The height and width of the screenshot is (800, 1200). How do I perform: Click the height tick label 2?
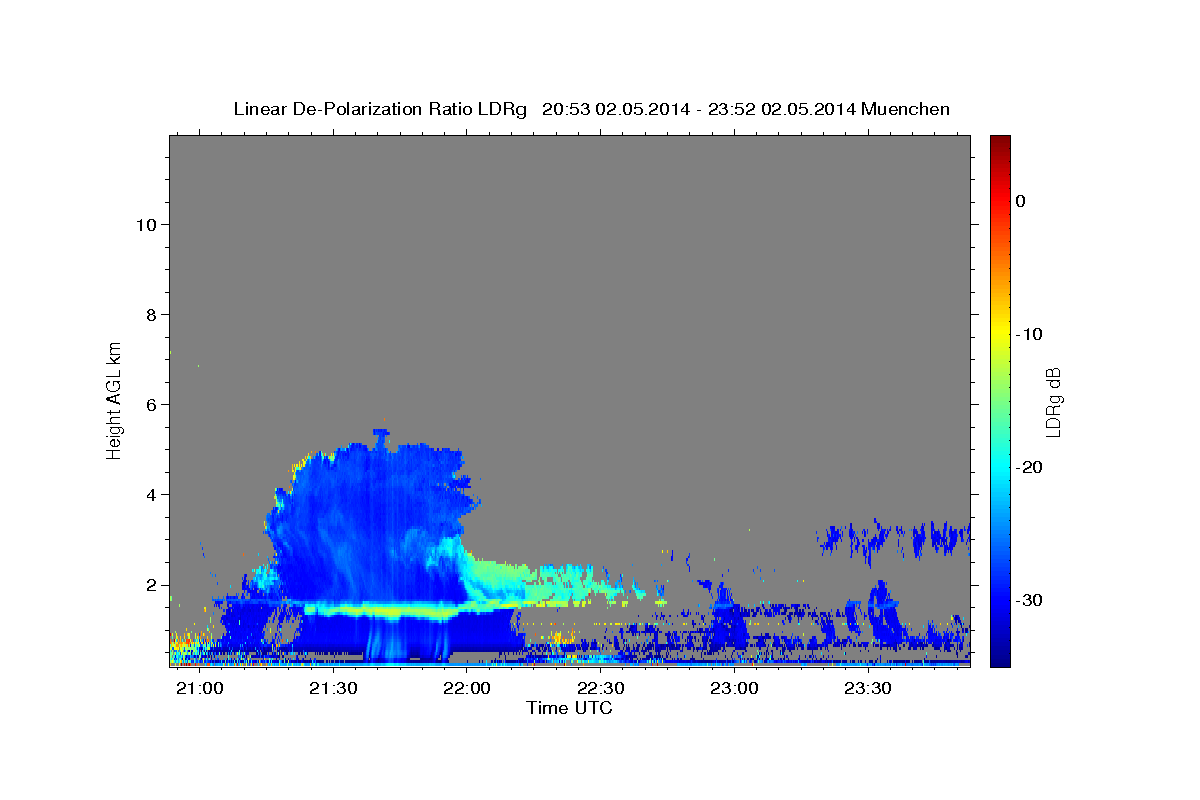(152, 584)
